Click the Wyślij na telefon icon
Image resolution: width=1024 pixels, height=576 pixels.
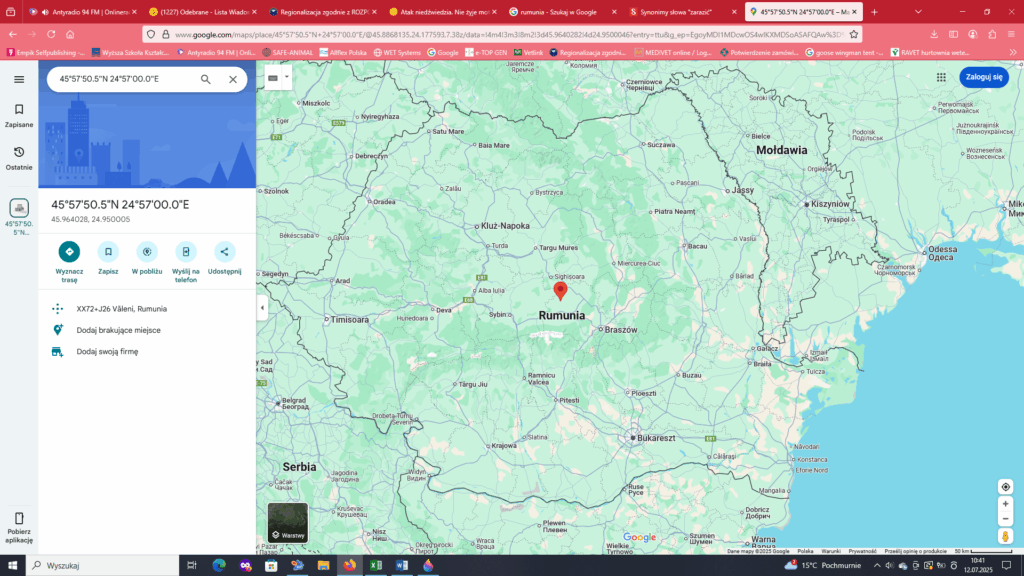point(186,251)
